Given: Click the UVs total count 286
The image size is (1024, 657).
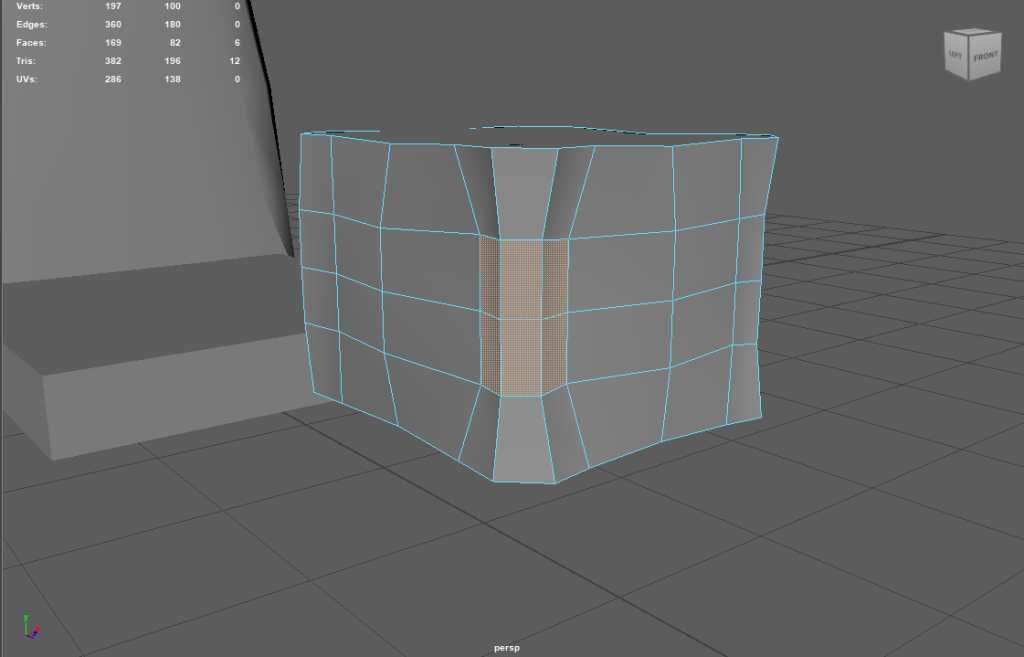Looking at the screenshot, I should tap(112, 79).
